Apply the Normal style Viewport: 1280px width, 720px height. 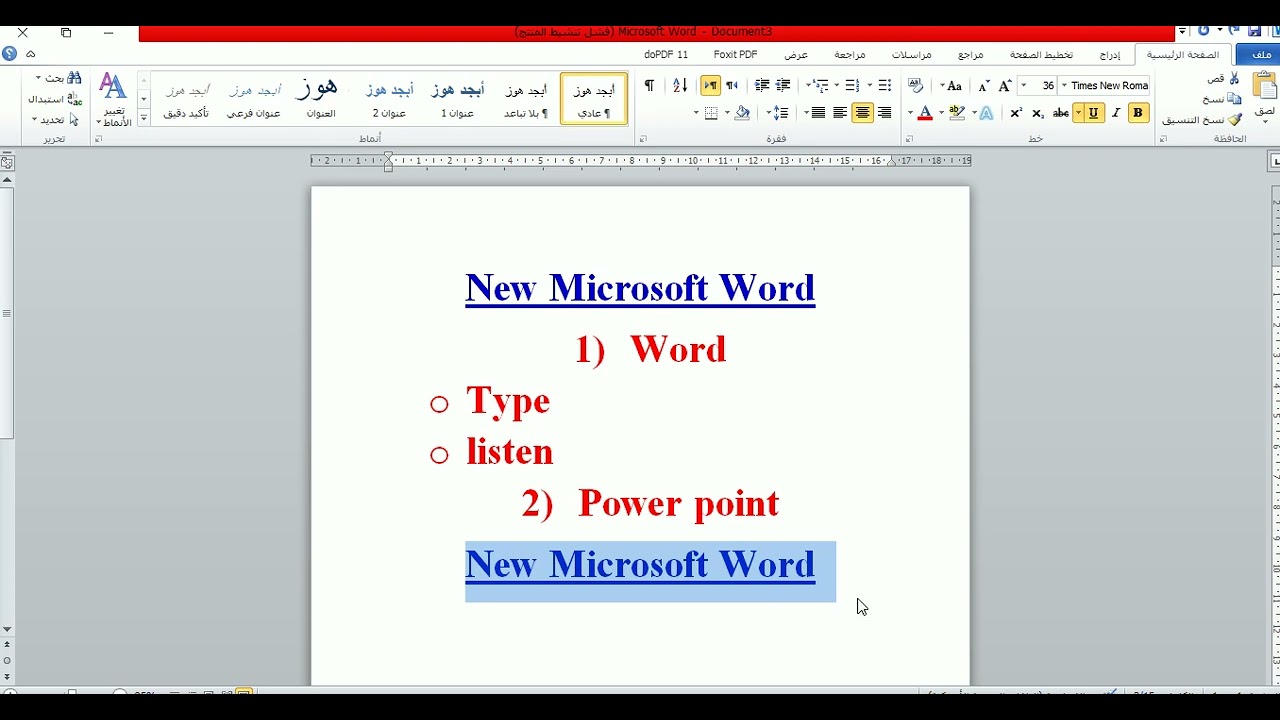click(594, 98)
